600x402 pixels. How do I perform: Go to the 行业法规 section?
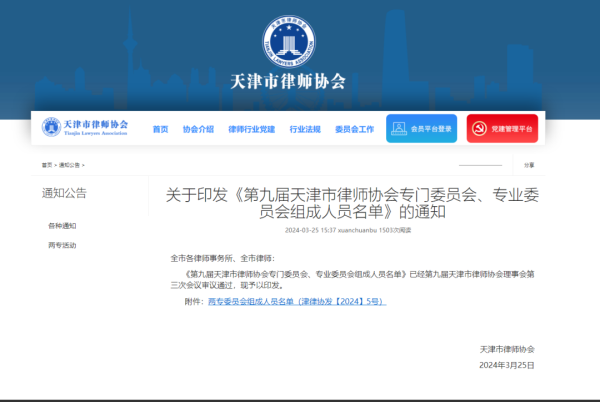[x=305, y=129]
